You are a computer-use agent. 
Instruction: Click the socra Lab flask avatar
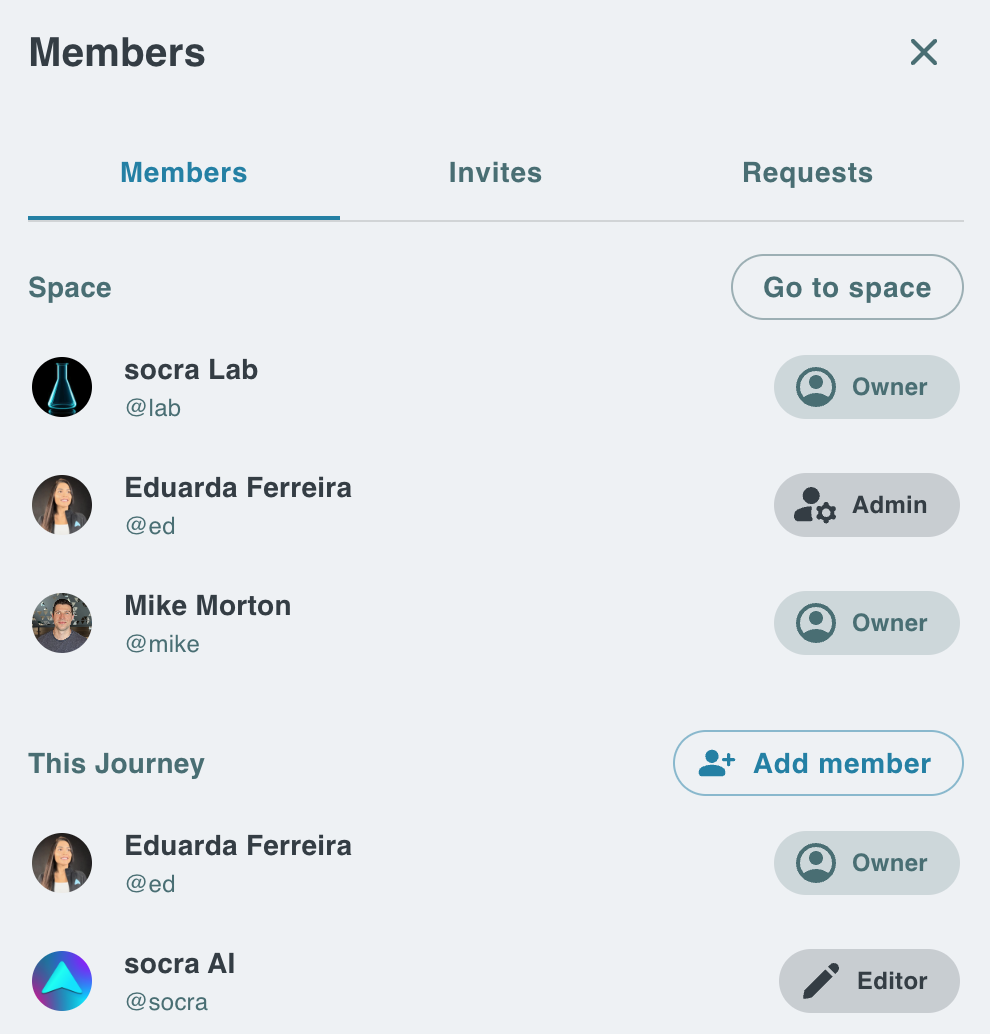point(62,387)
